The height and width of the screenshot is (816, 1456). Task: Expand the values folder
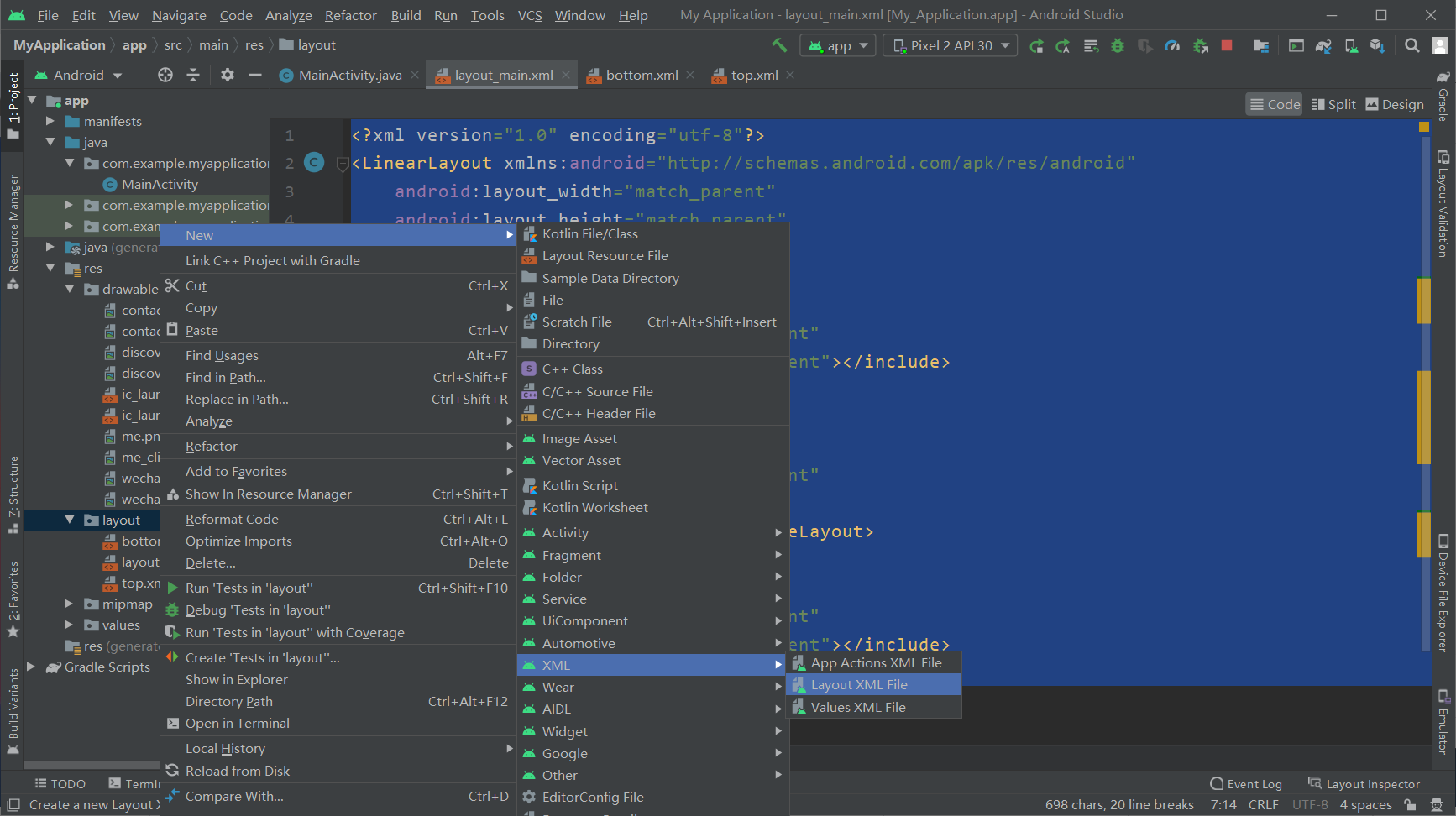click(x=69, y=625)
